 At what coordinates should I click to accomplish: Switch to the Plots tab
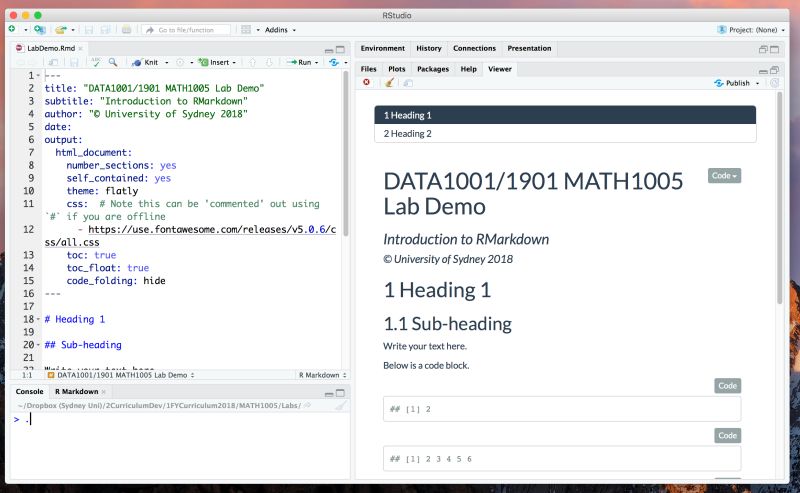tap(396, 69)
